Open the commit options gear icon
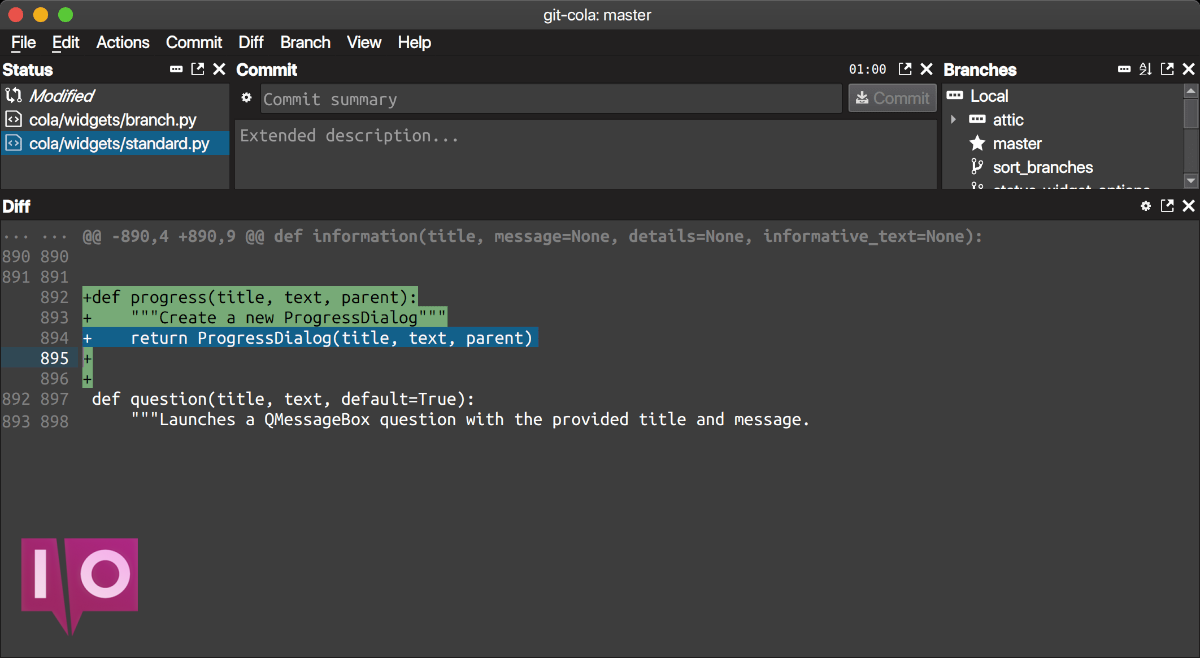Viewport: 1200px width, 658px height. click(x=247, y=98)
